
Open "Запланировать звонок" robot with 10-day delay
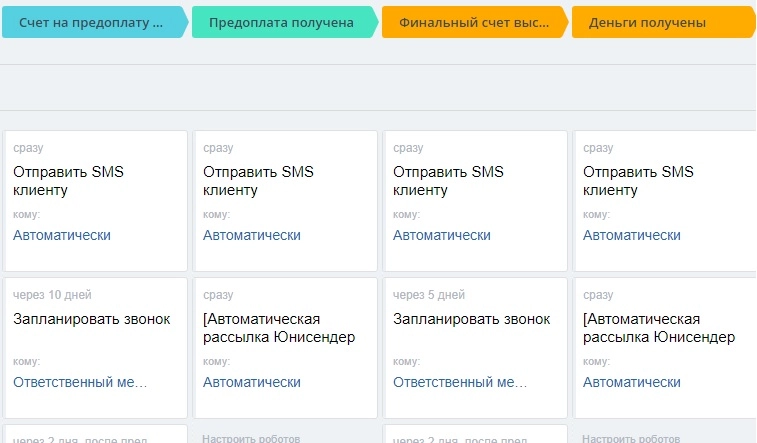(x=92, y=319)
